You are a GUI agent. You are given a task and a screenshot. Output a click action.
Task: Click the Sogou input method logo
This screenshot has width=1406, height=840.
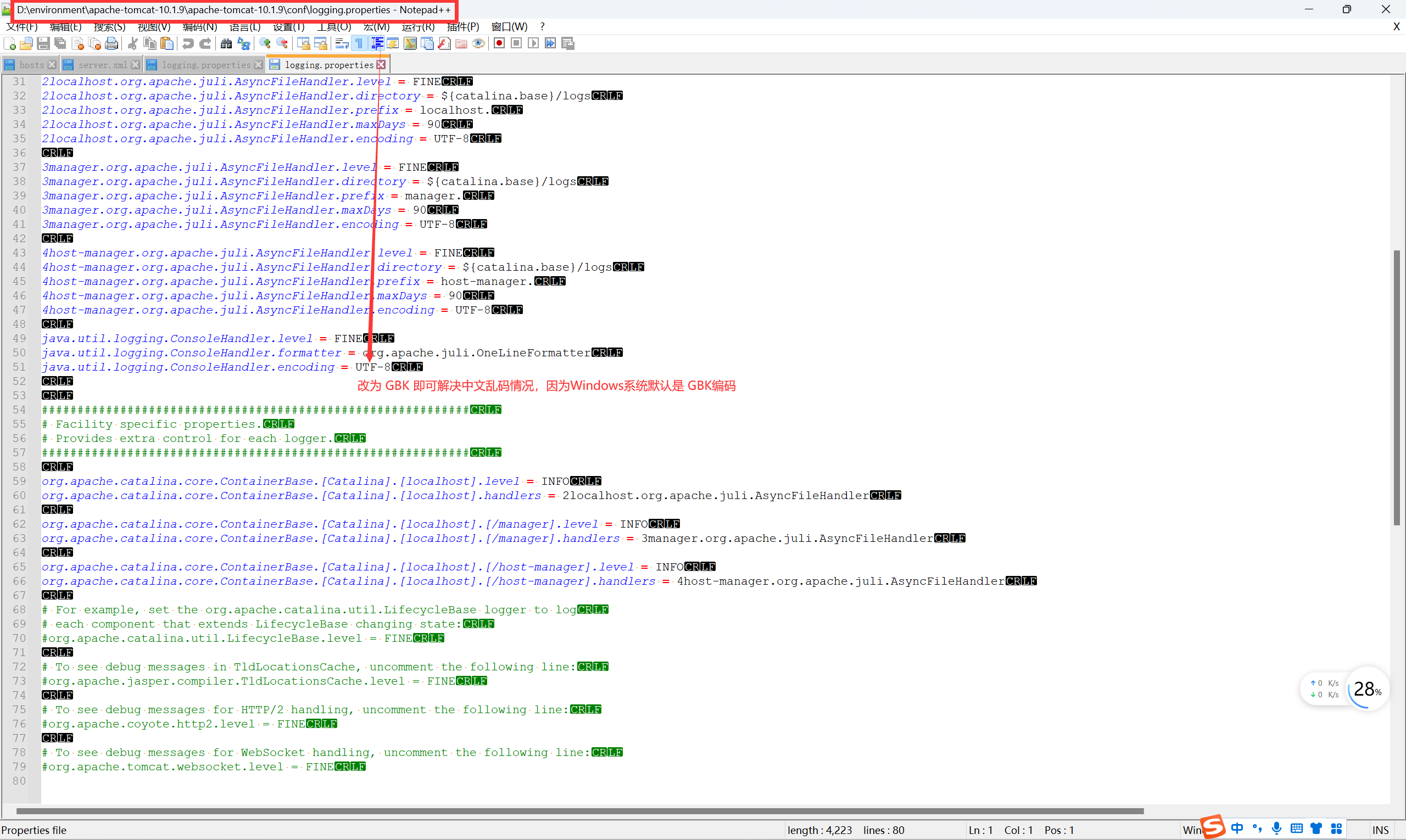tap(1212, 827)
